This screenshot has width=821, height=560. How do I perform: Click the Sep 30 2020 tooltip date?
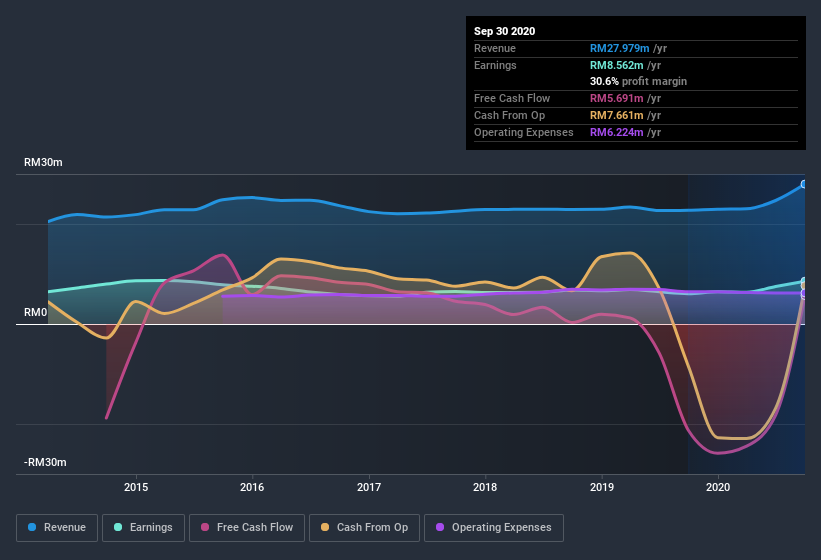(x=504, y=31)
